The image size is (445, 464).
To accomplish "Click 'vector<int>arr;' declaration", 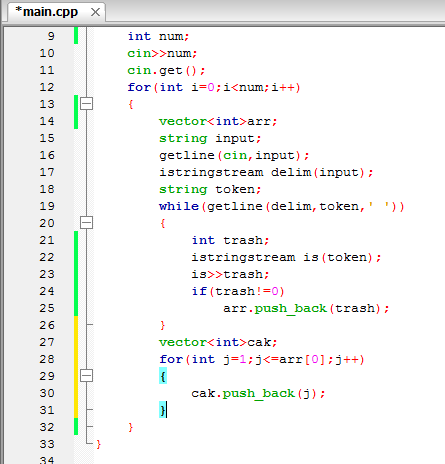I will pyautogui.click(x=218, y=121).
